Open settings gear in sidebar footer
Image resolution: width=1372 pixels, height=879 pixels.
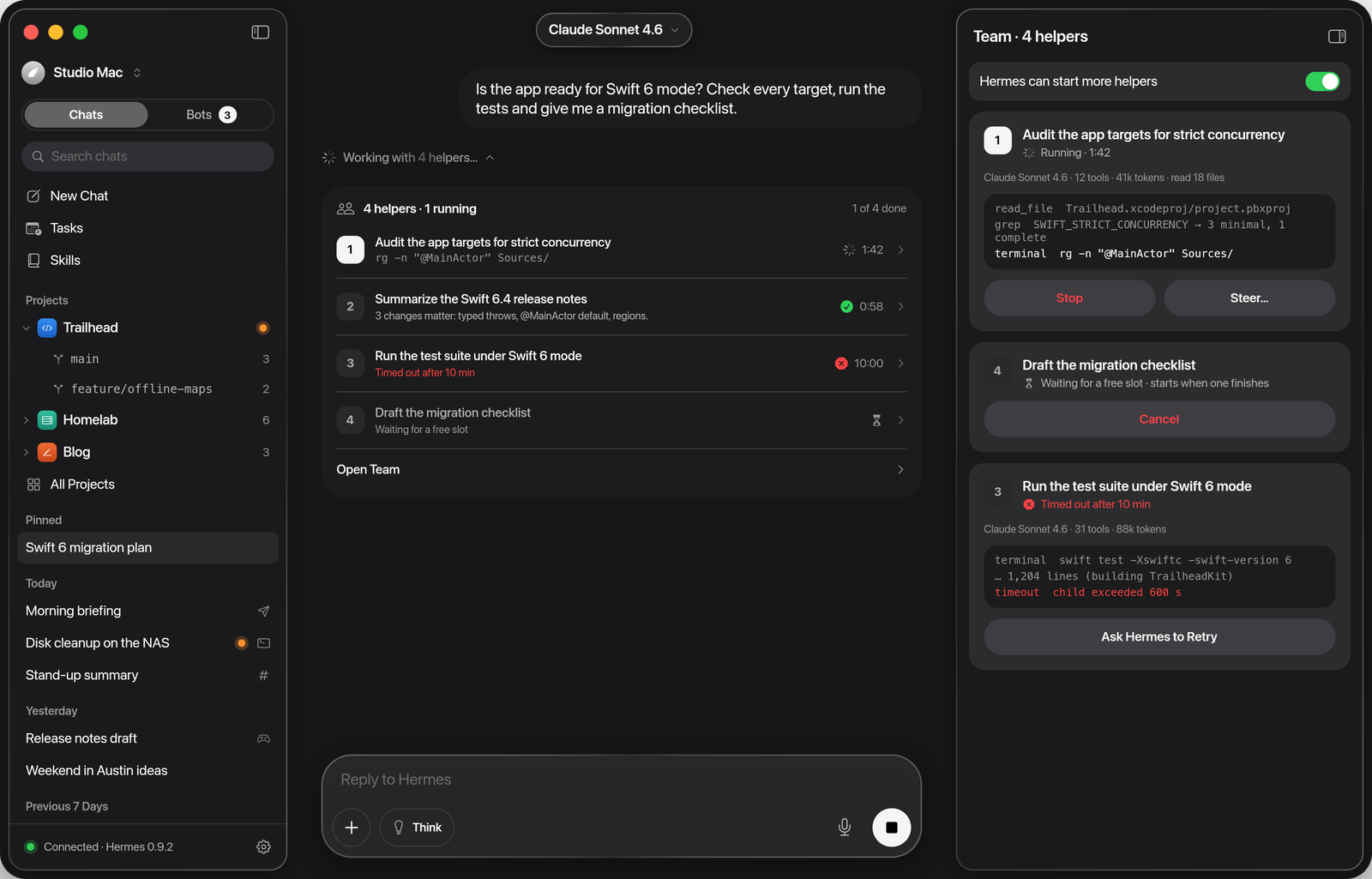[x=263, y=846]
